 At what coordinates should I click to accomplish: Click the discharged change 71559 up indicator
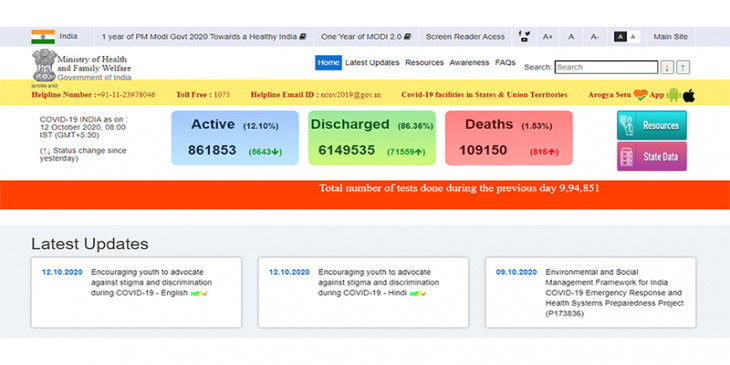point(406,152)
